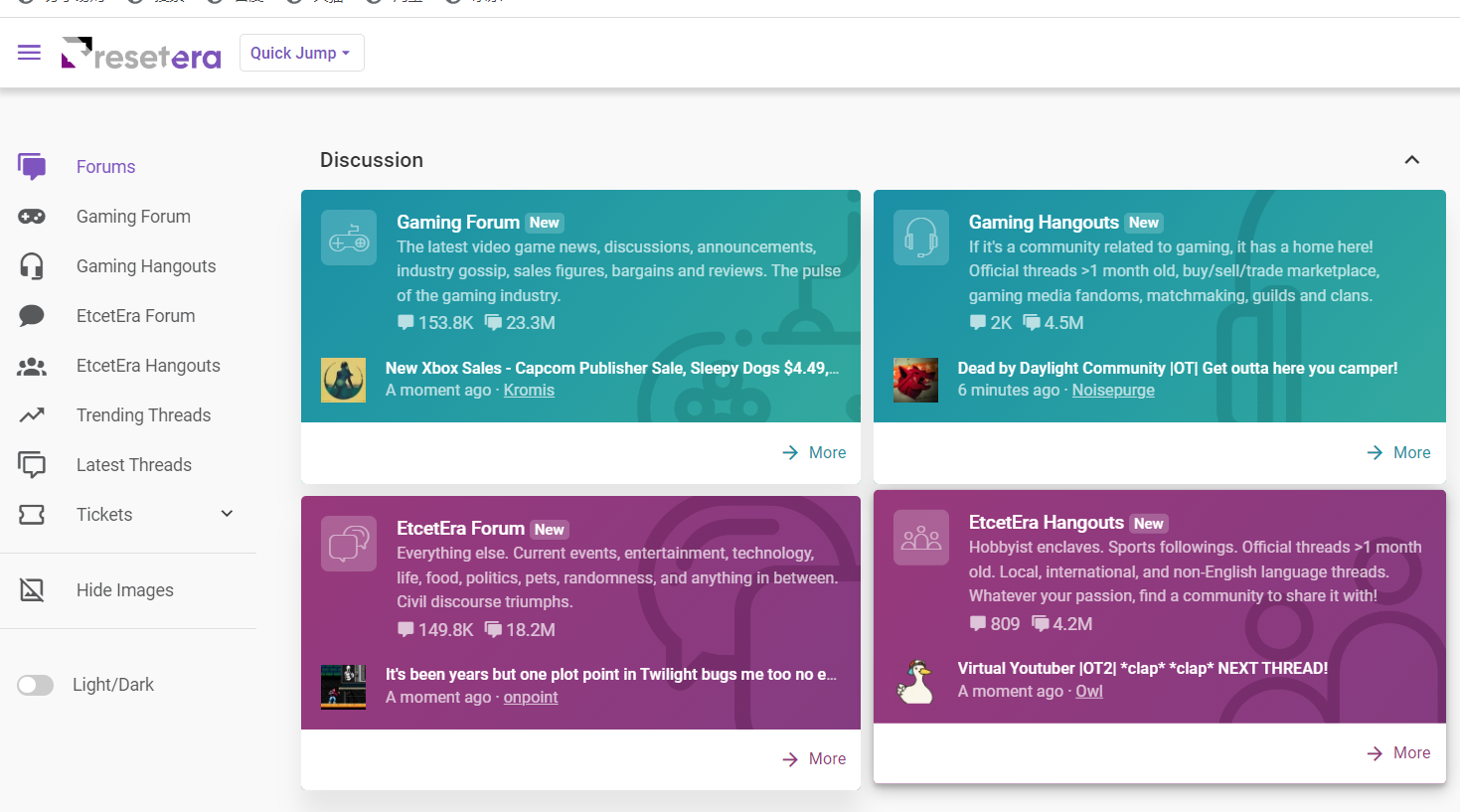Open the hamburger navigation menu
Screen dimensions: 1460x812
29,53
